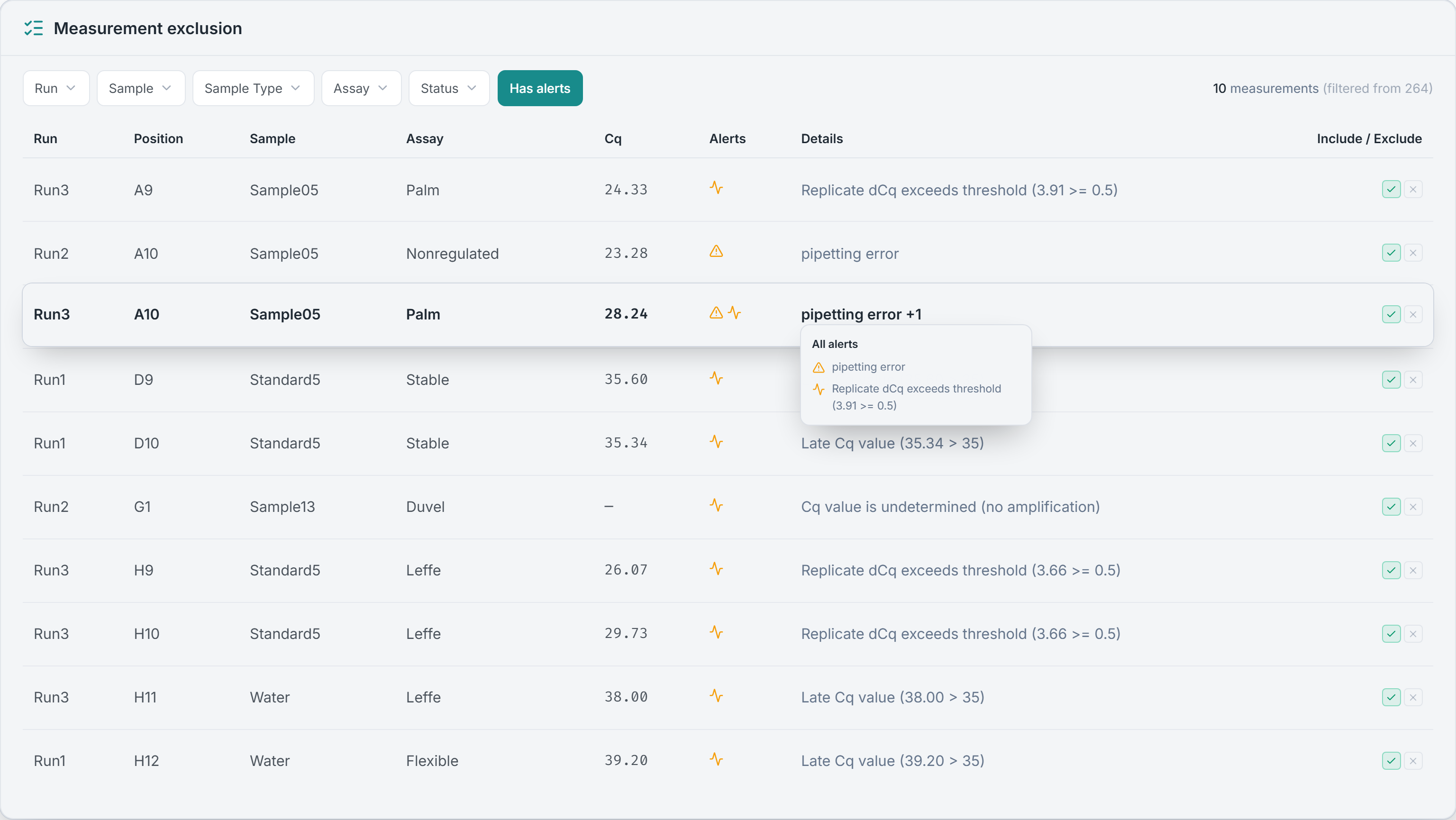Click the Cq value 26.07
Viewport: 1456px width, 820px height.
[626, 570]
